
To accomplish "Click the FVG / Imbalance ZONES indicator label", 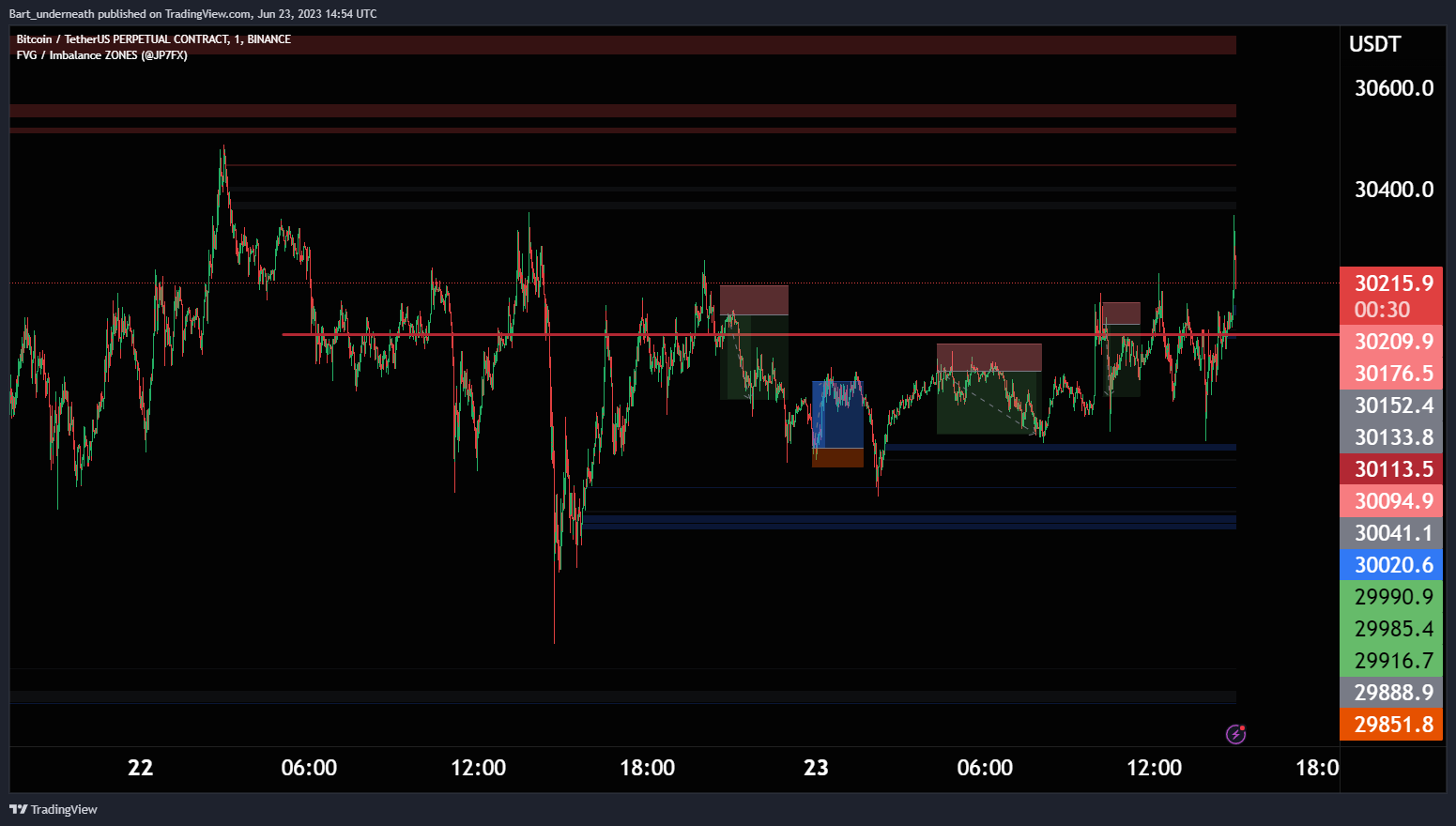I will click(101, 55).
